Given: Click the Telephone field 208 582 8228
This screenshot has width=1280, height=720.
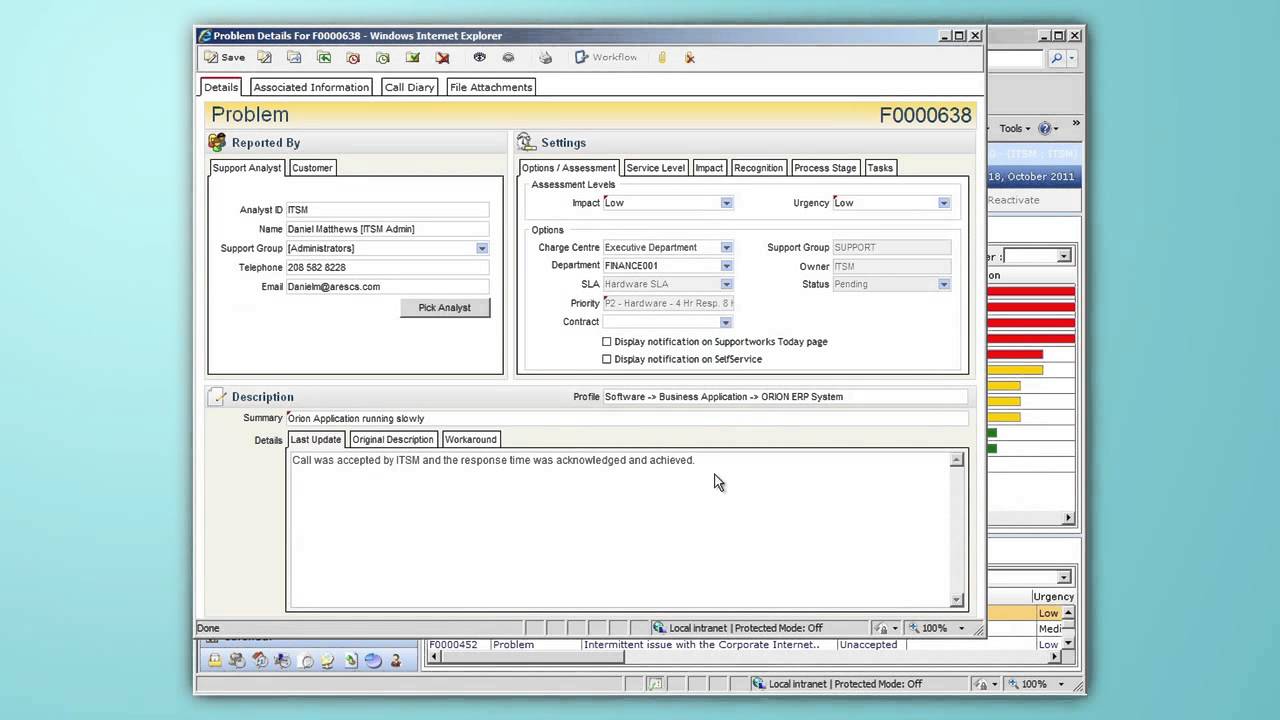Looking at the screenshot, I should pos(388,267).
